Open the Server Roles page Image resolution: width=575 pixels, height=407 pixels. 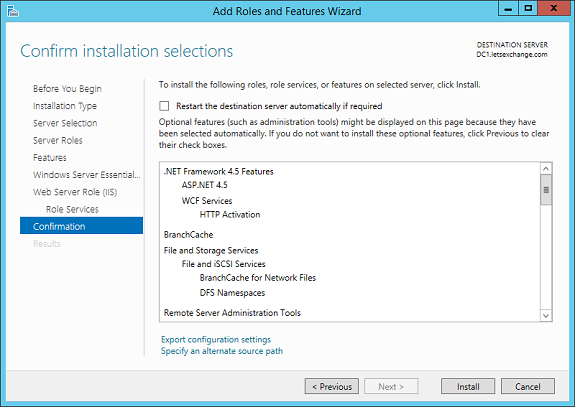(x=58, y=140)
